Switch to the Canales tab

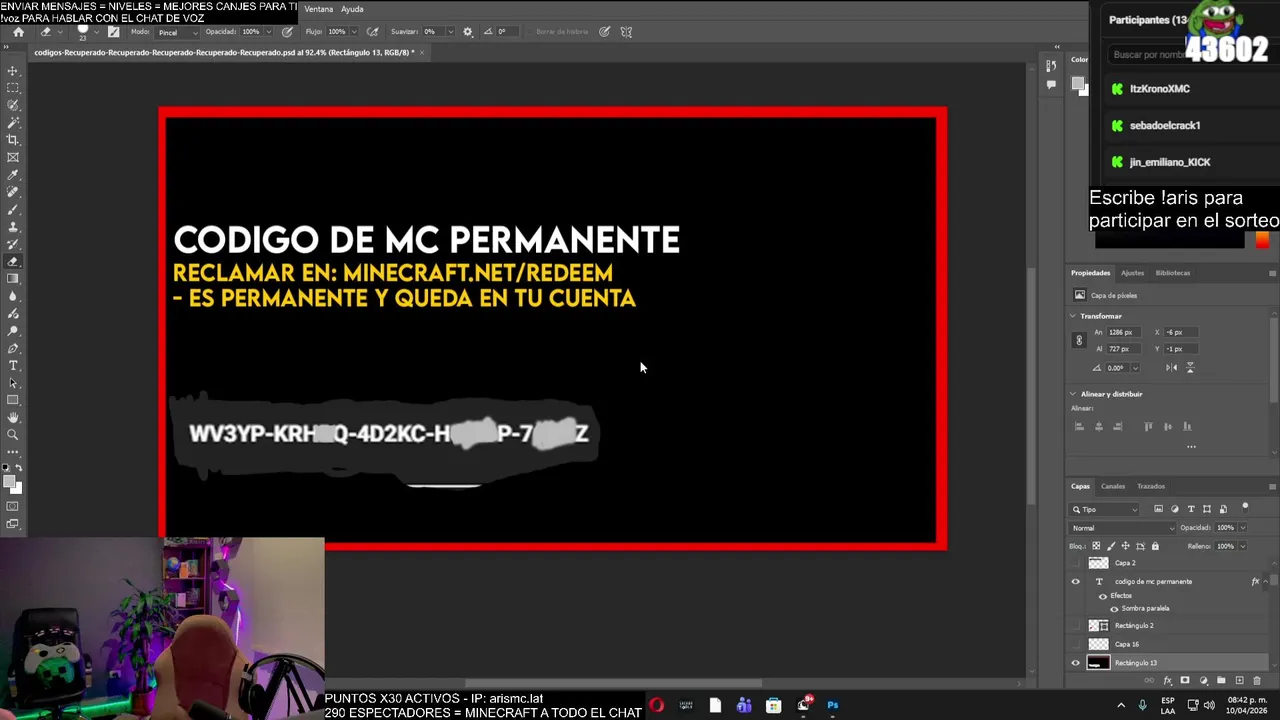(1113, 487)
